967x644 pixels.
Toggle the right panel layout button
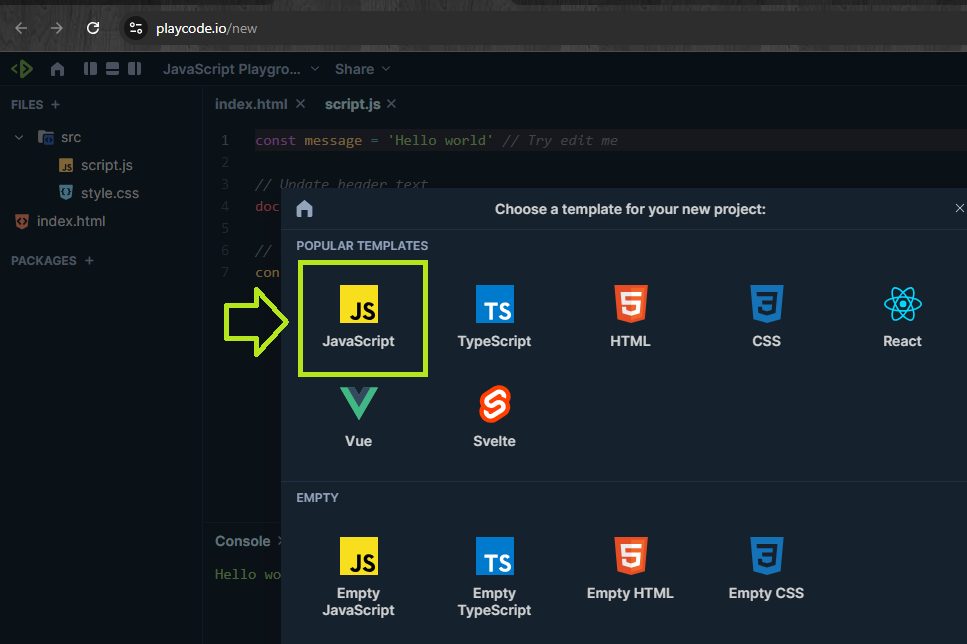pos(133,69)
